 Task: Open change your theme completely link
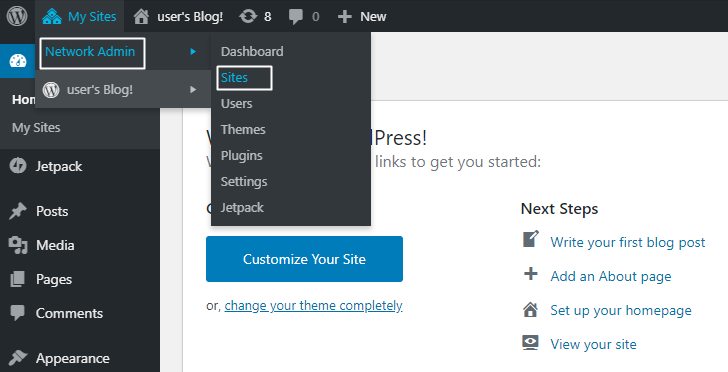click(x=313, y=306)
